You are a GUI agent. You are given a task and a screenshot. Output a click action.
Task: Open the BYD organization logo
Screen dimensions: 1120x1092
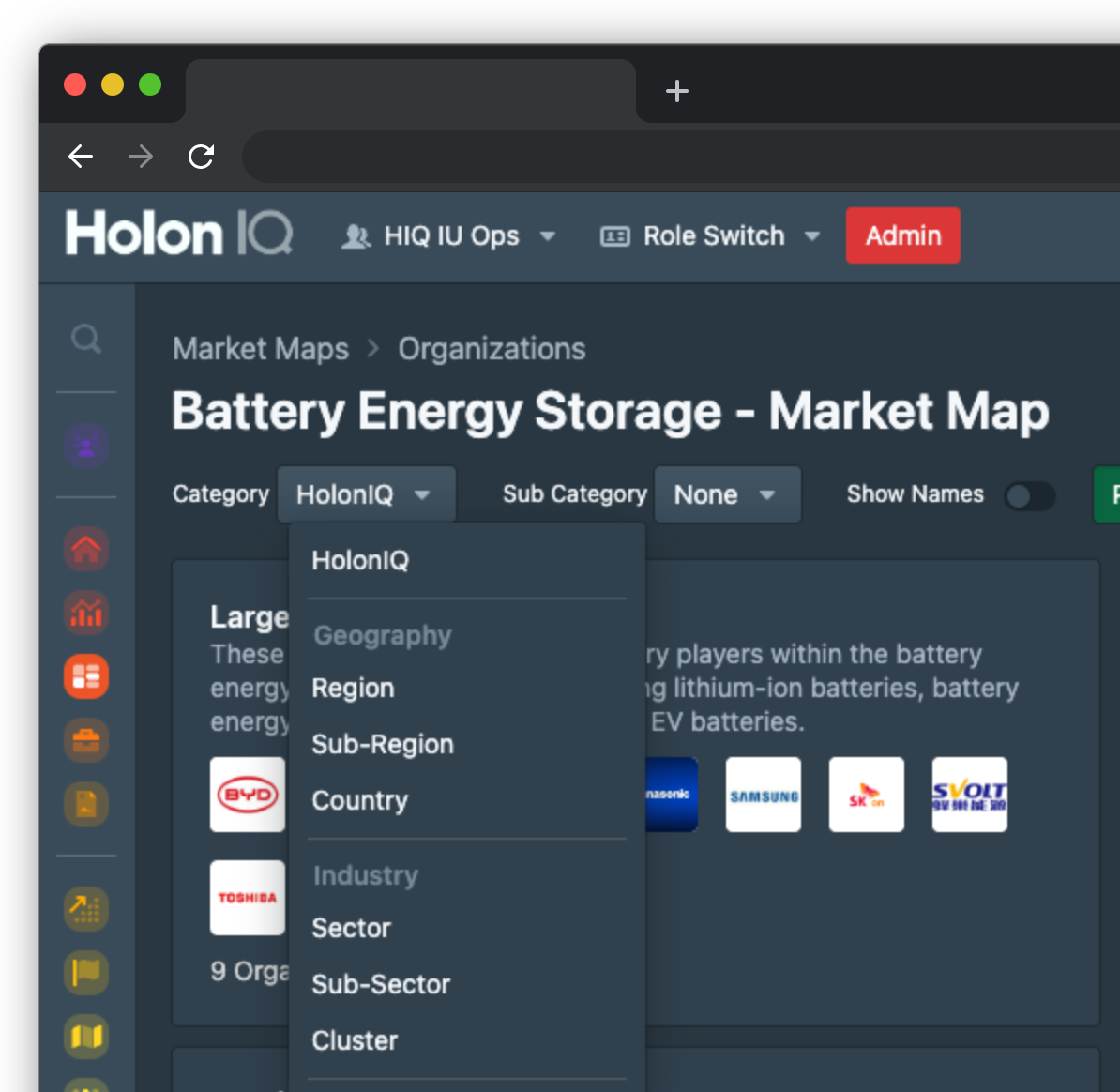coord(247,795)
